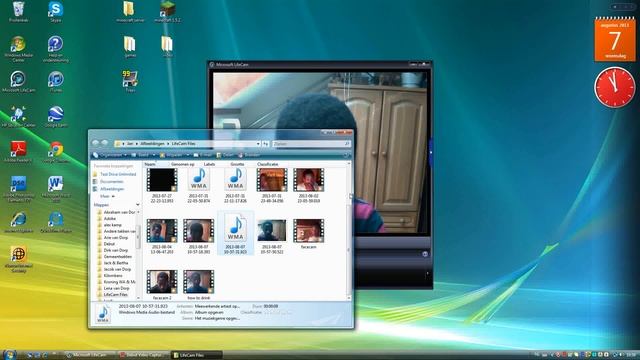Image resolution: width=640 pixels, height=360 pixels.
Task: Click the Explorer Forward navigation arrow
Action: 105,143
